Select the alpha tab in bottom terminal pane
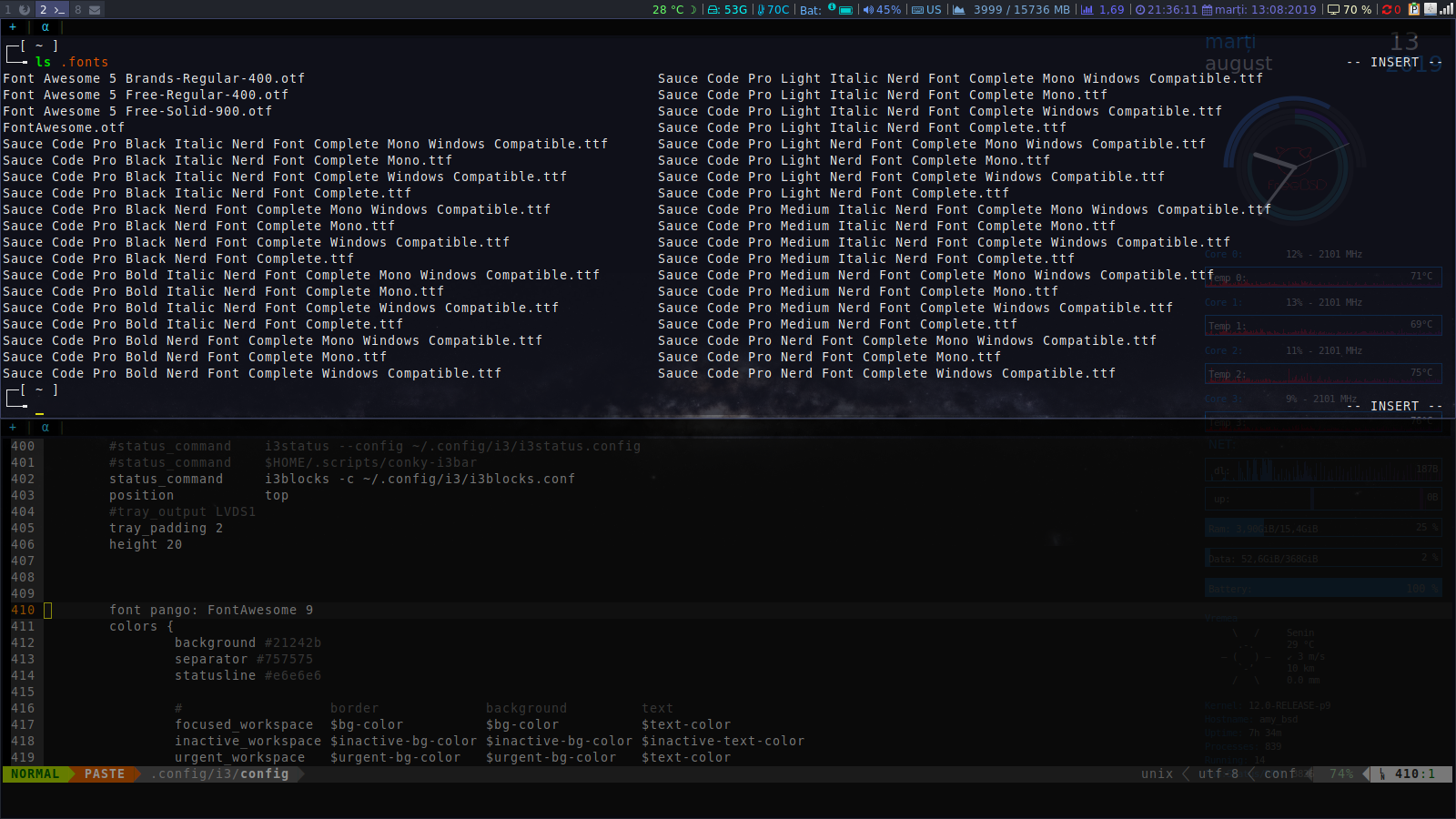This screenshot has height=819, width=1456. (x=45, y=427)
